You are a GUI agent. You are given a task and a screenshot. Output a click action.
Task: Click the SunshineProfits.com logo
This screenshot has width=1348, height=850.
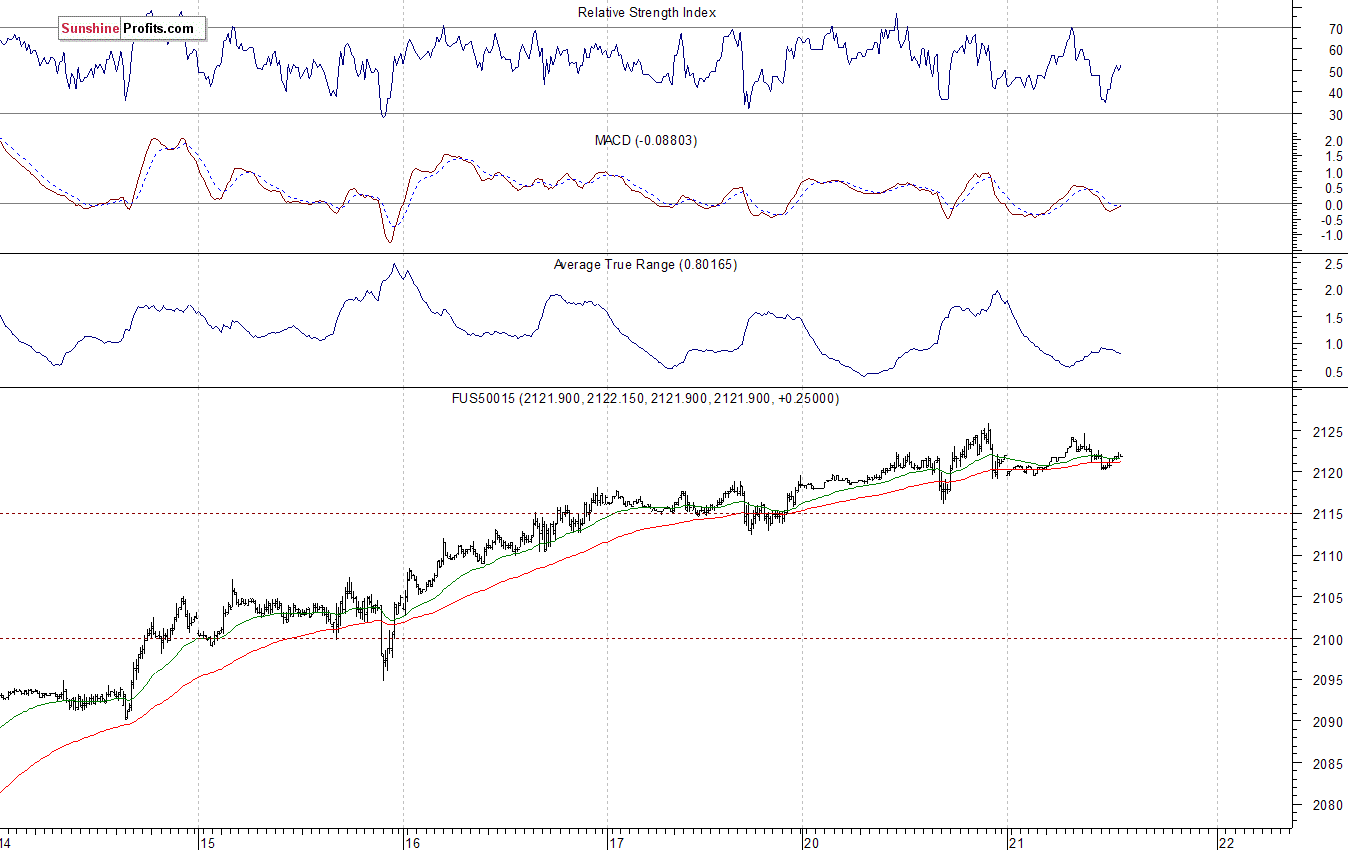click(x=131, y=29)
